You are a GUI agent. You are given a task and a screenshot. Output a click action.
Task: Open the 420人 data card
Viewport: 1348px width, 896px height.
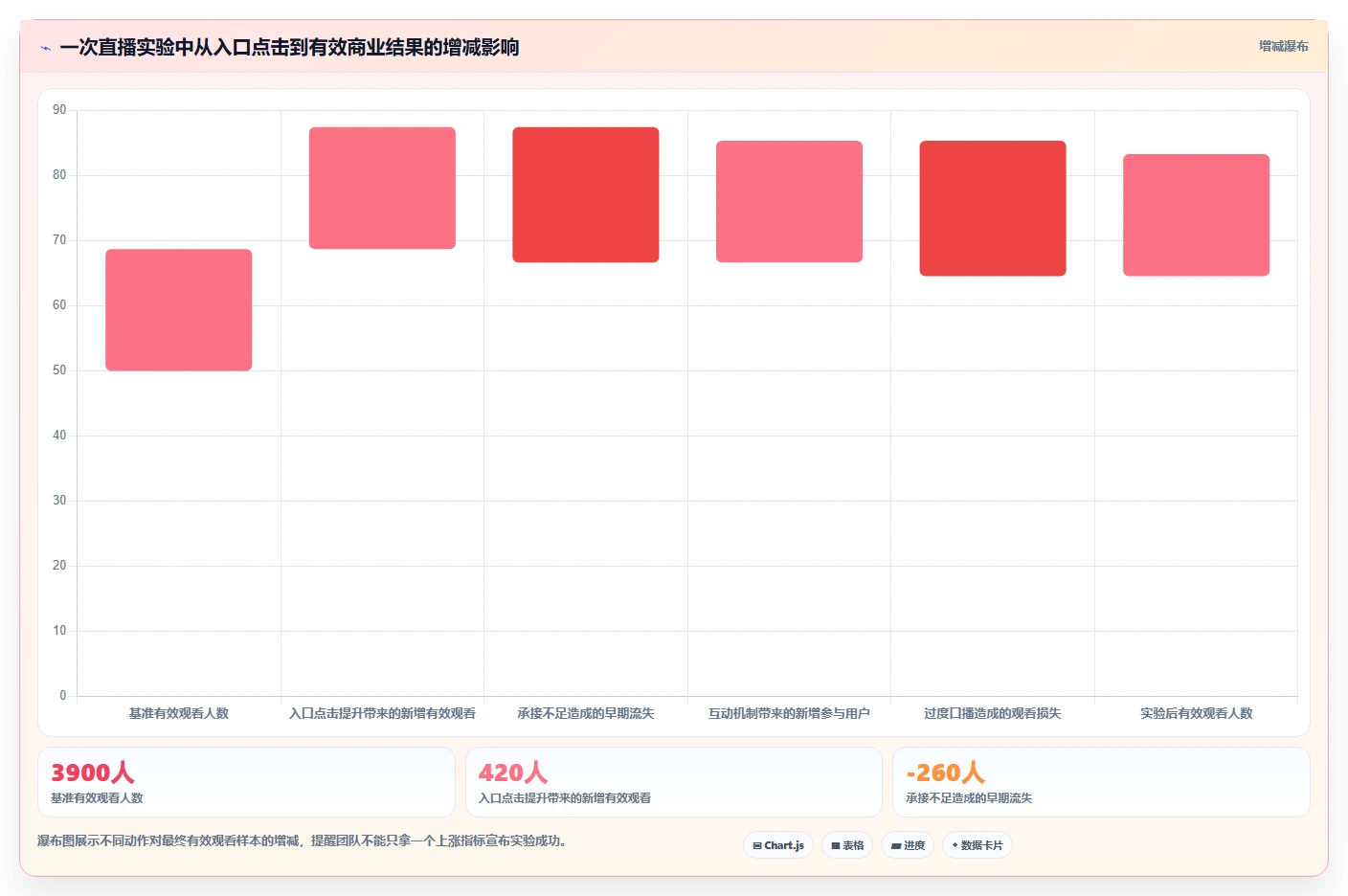coord(674,782)
